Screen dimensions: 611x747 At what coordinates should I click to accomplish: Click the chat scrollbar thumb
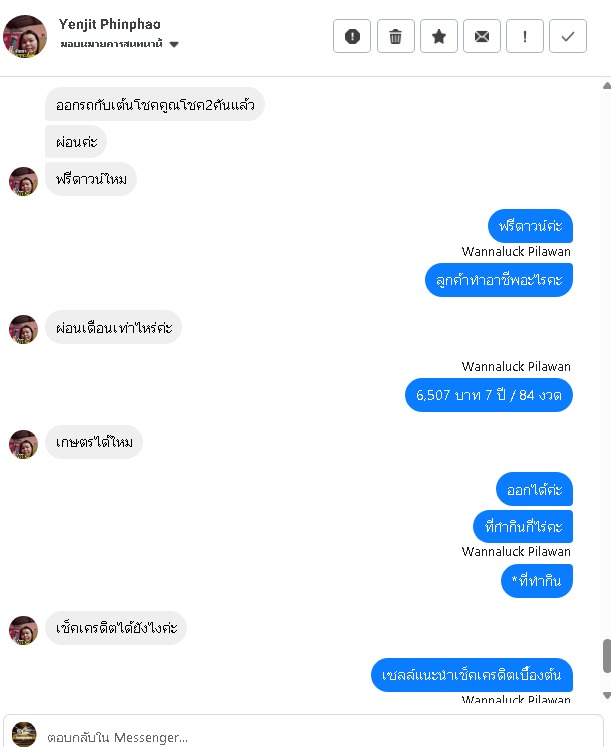(x=607, y=656)
